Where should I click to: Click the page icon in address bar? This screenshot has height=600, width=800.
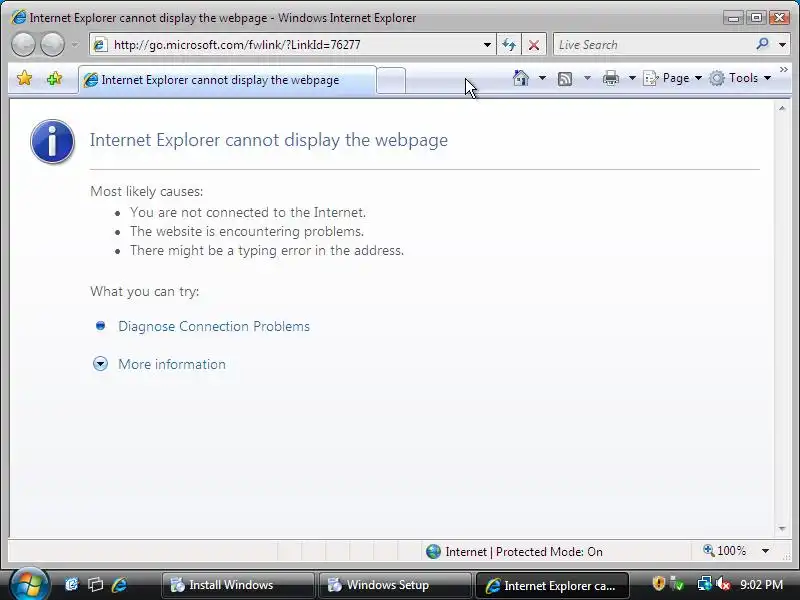tap(100, 45)
